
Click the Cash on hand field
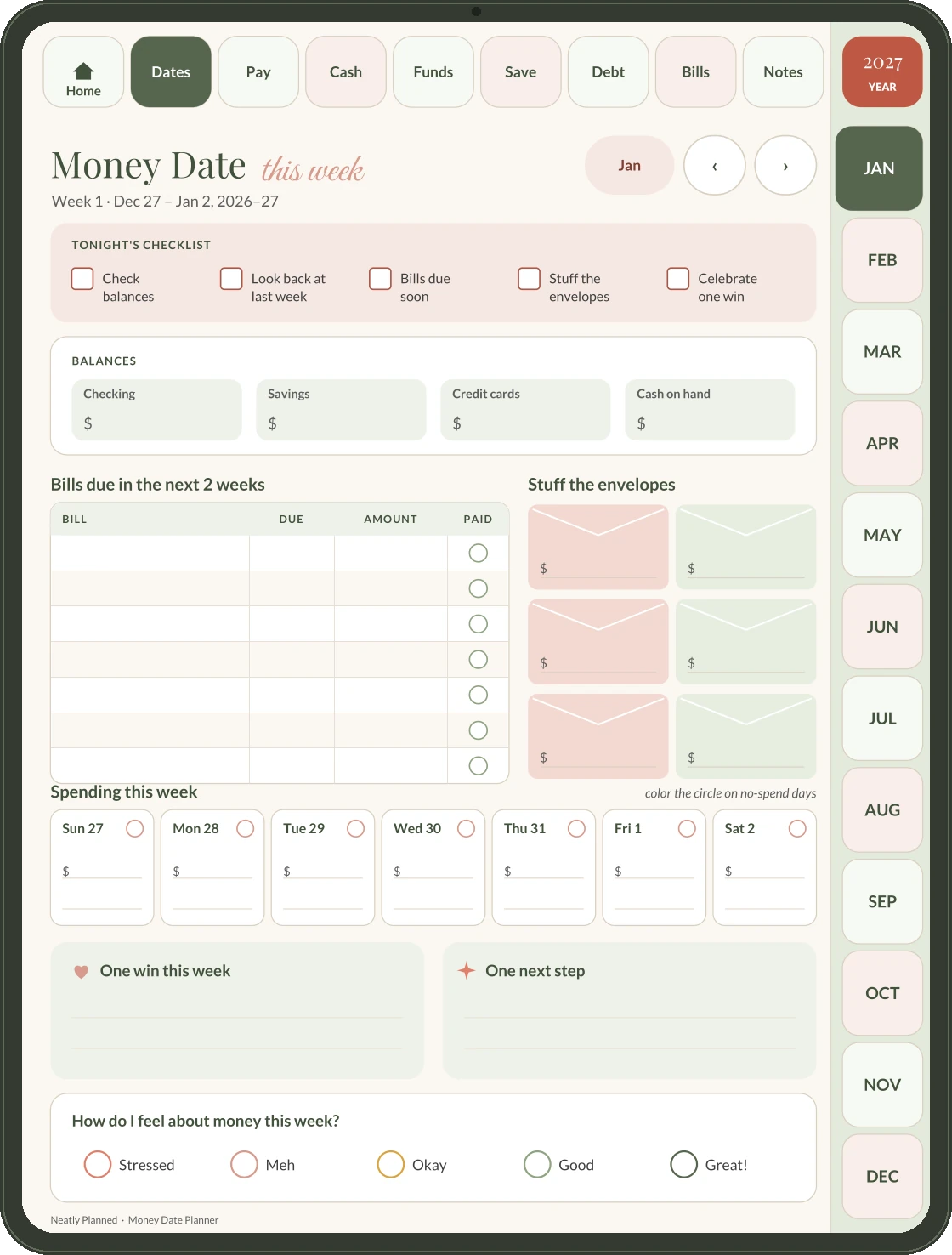point(710,410)
